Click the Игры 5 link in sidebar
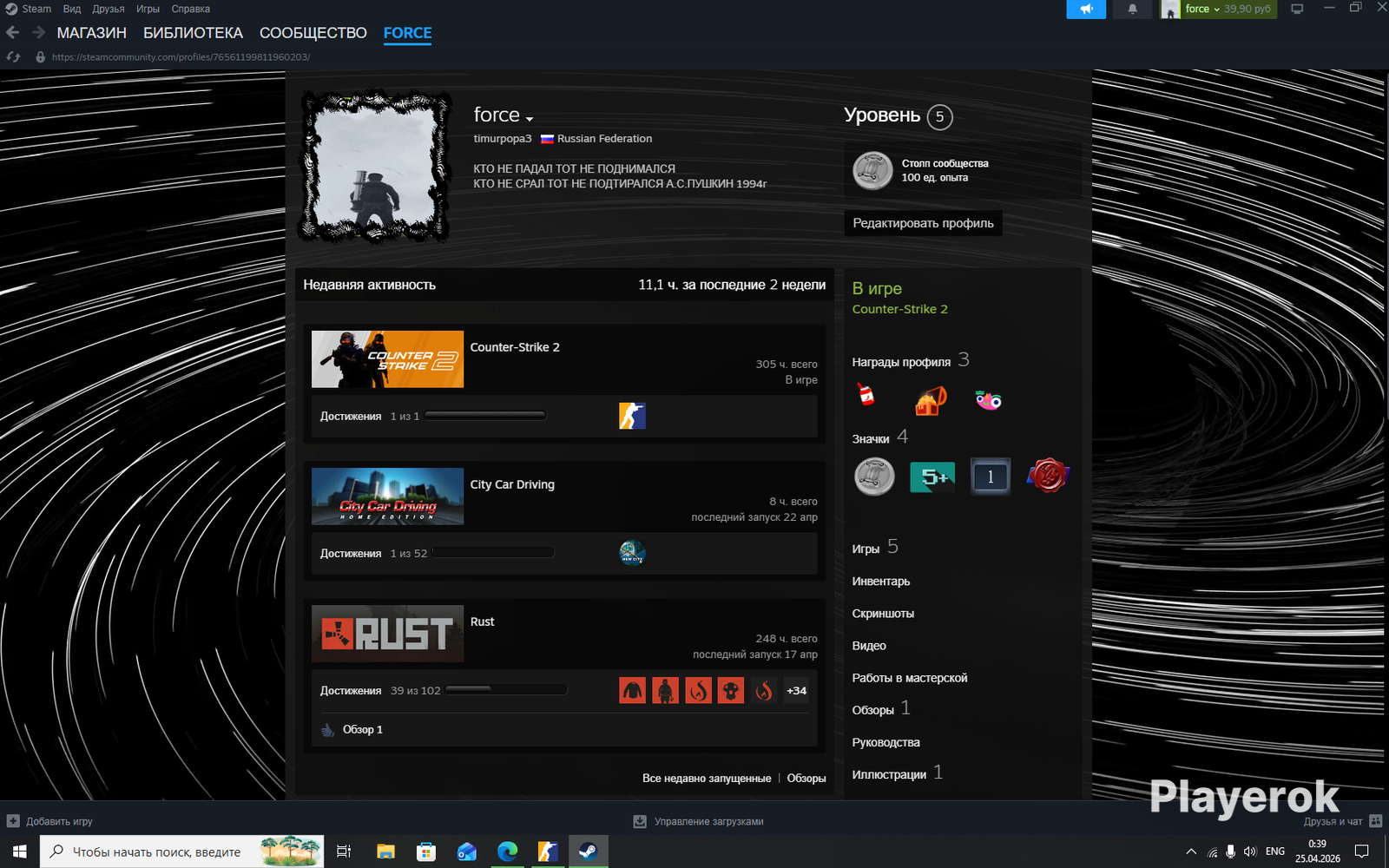The width and height of the screenshot is (1389, 868). (875, 547)
